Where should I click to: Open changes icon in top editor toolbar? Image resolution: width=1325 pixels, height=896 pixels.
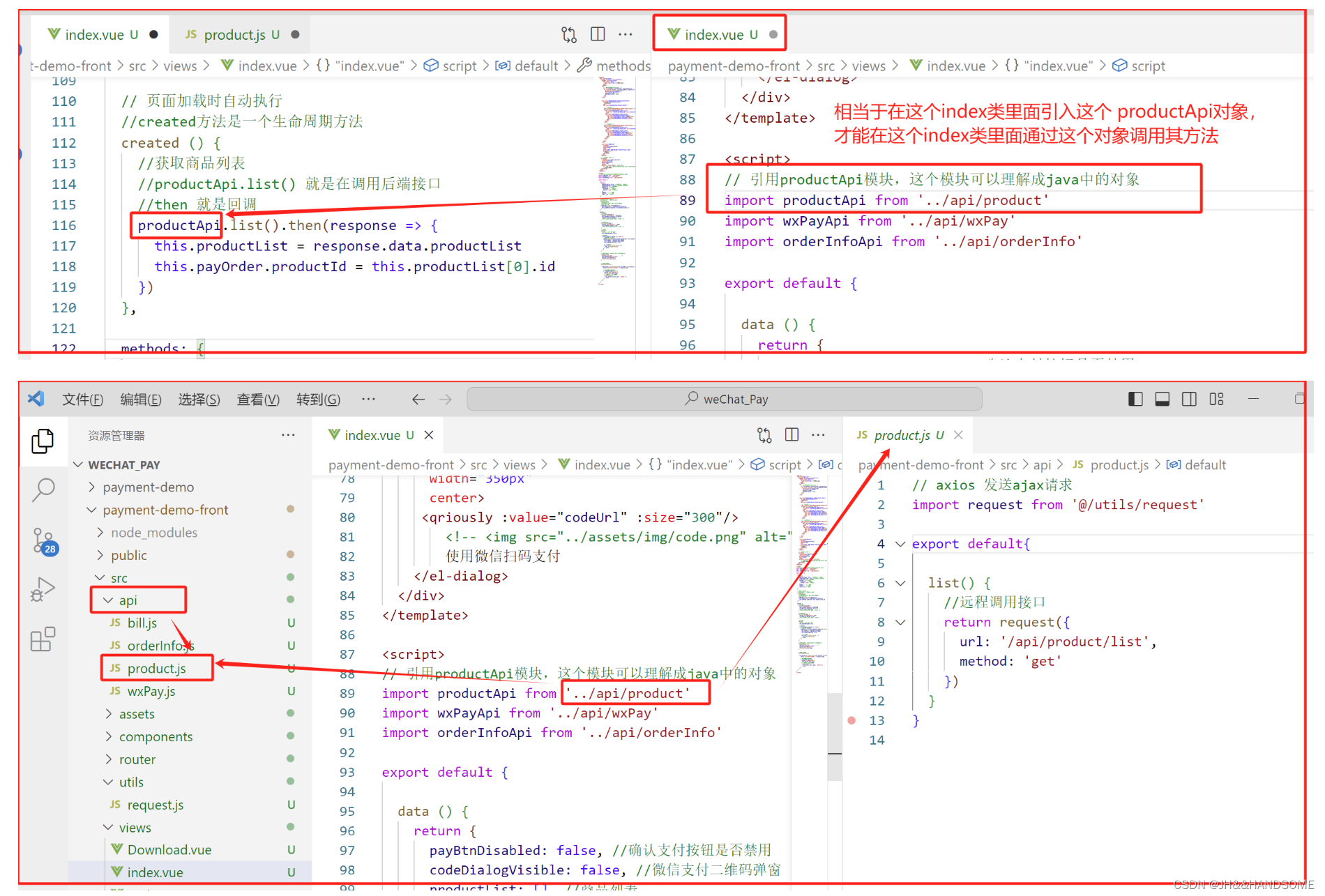pos(569,34)
